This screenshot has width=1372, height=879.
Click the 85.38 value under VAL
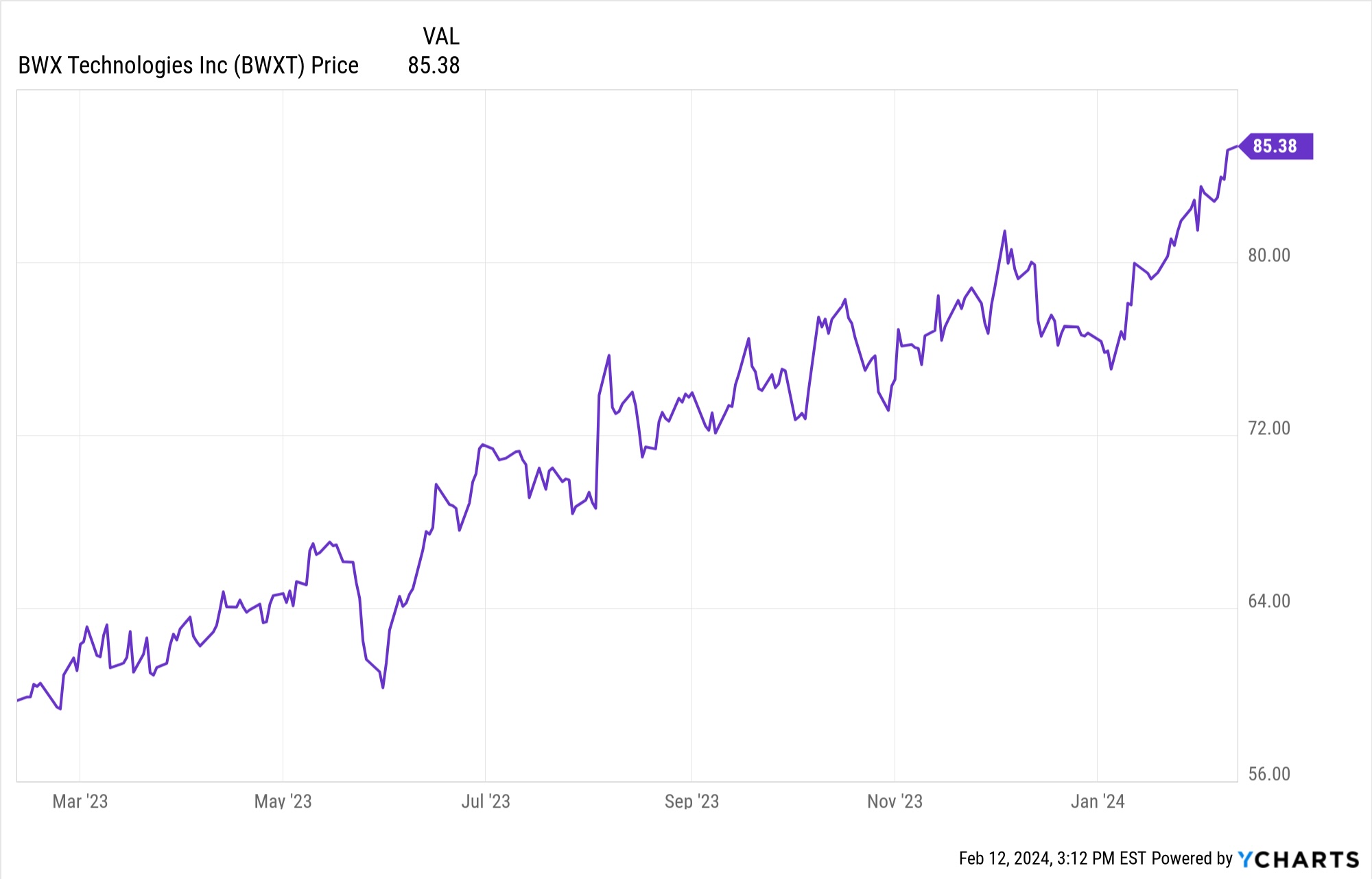point(434,66)
